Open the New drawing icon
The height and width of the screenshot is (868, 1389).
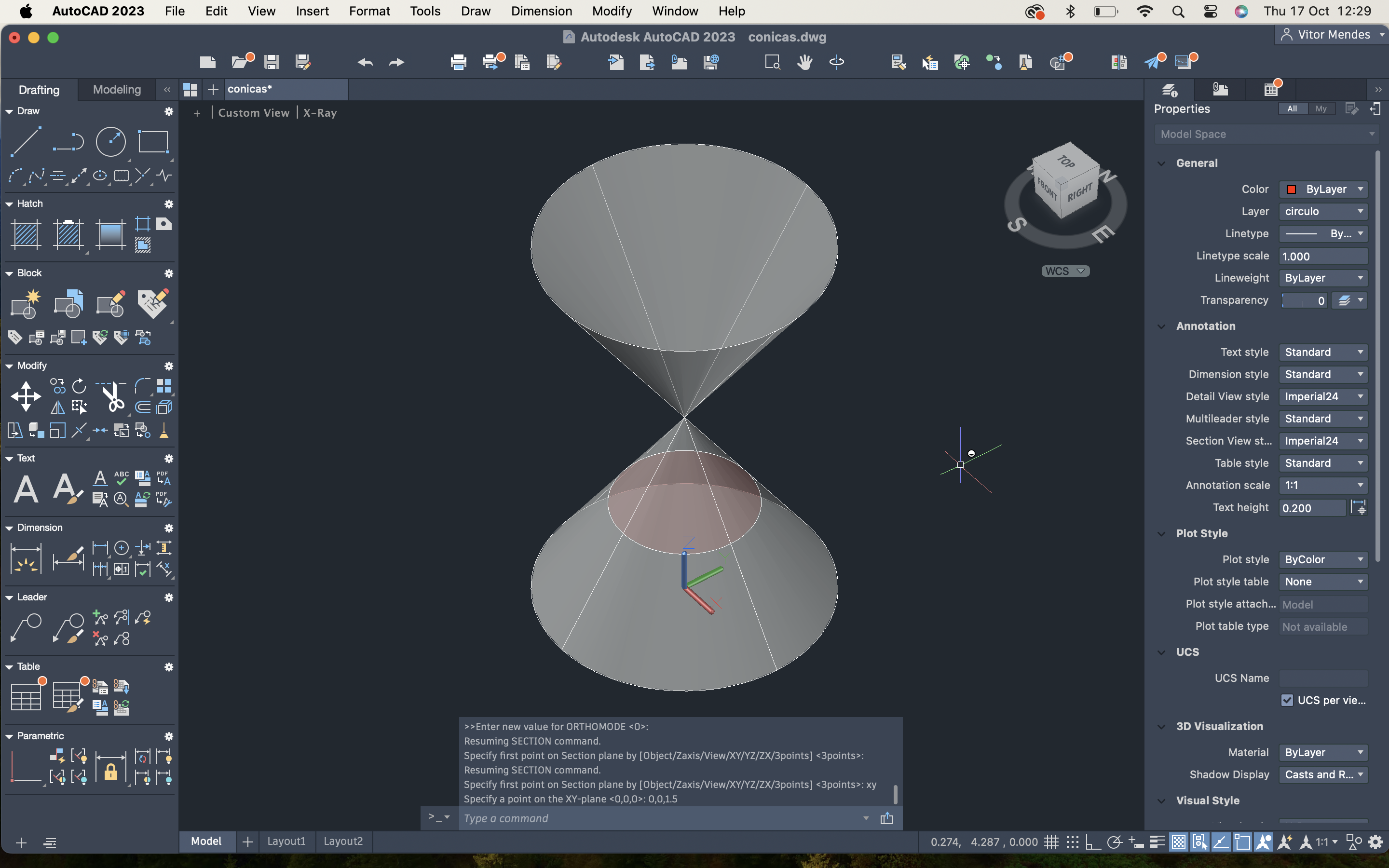208,62
